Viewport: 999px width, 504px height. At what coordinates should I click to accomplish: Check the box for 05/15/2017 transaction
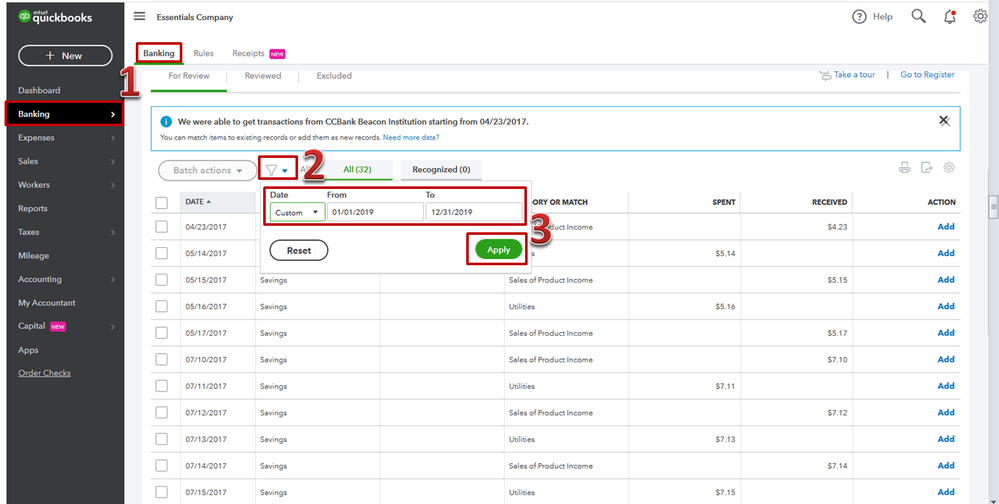[x=162, y=280]
